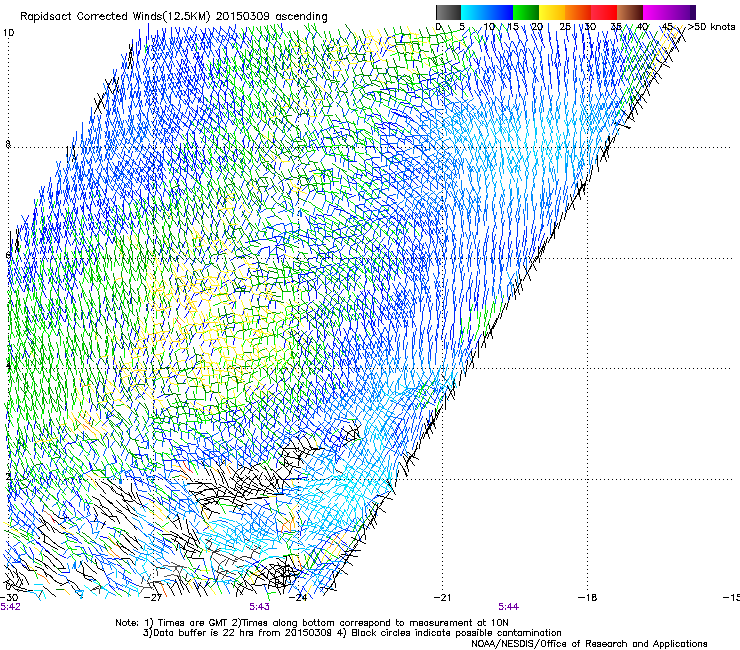Click the '40' legend speed label

pyautogui.click(x=642, y=27)
